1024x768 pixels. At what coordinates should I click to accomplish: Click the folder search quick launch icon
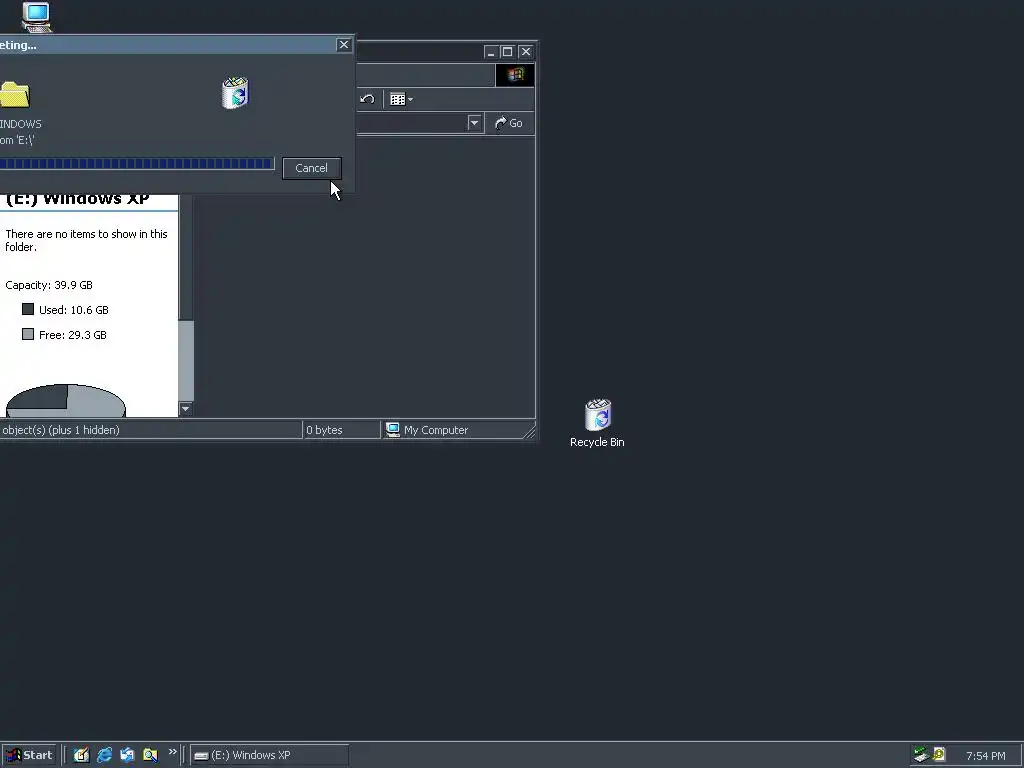(150, 755)
